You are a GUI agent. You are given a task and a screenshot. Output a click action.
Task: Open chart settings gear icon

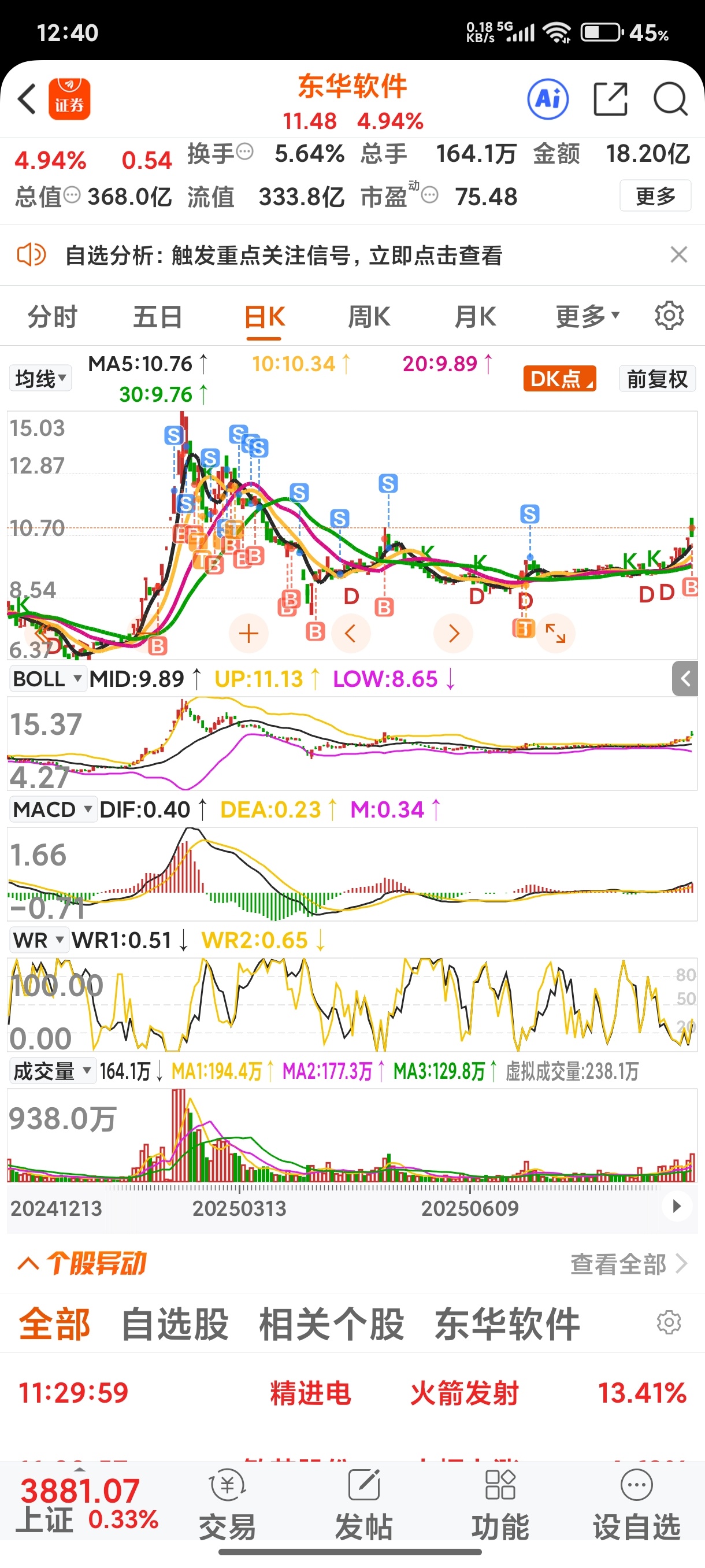(669, 316)
